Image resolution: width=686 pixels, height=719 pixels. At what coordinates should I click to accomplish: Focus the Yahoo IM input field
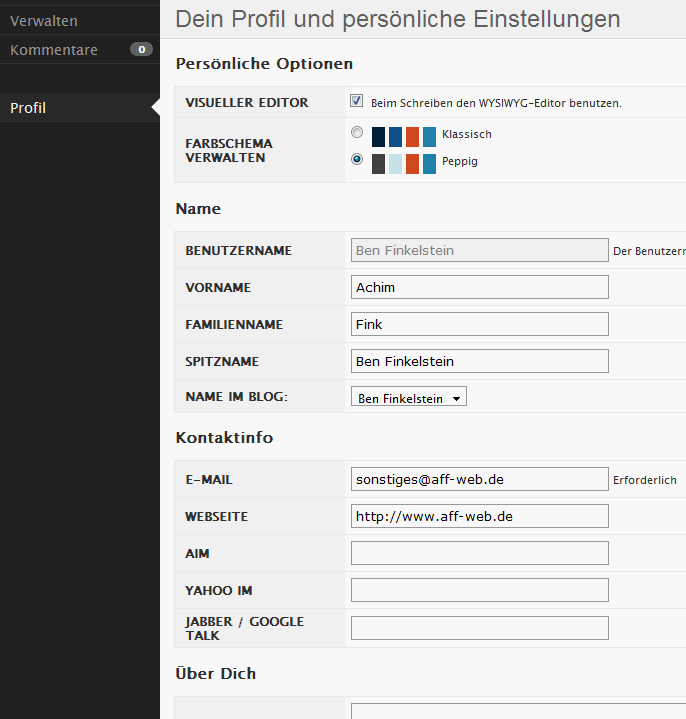[x=479, y=590]
